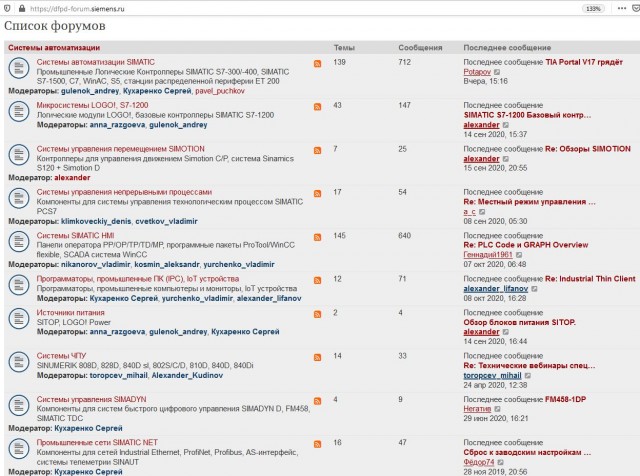The image size is (640, 476).
Task: Open last post Сброс к заводским настройкам
Action: coord(527,453)
